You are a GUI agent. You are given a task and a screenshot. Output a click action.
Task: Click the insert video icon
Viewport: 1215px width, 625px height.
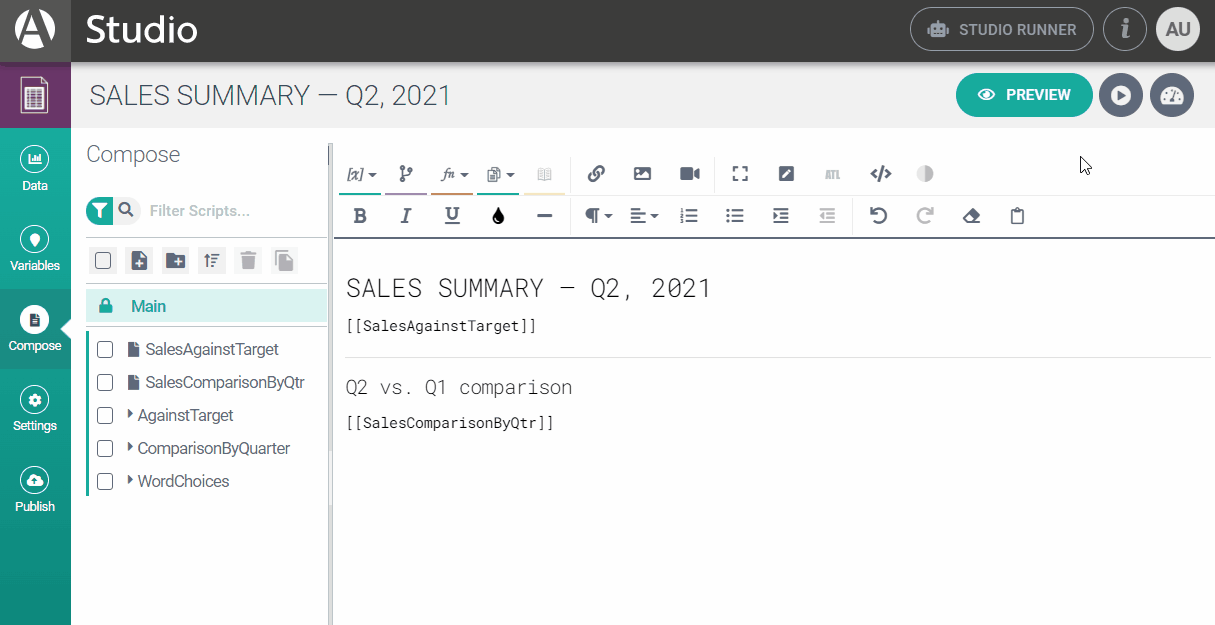(689, 174)
